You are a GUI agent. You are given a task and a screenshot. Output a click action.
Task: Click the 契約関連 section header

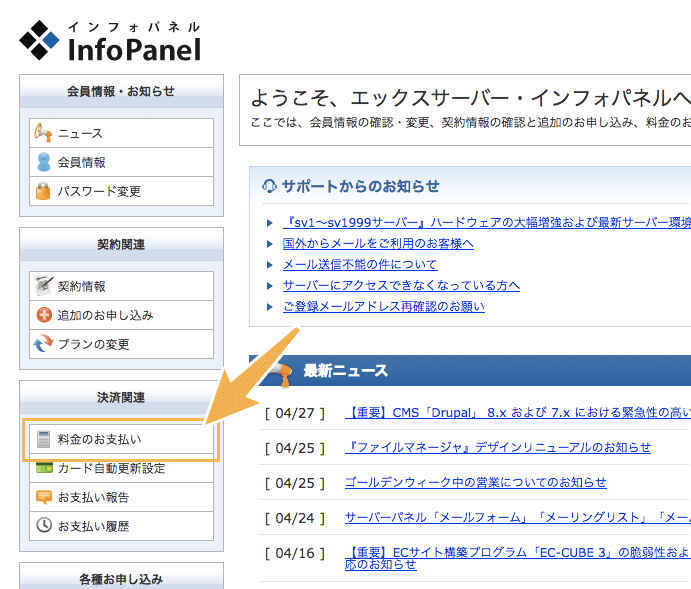tap(121, 244)
